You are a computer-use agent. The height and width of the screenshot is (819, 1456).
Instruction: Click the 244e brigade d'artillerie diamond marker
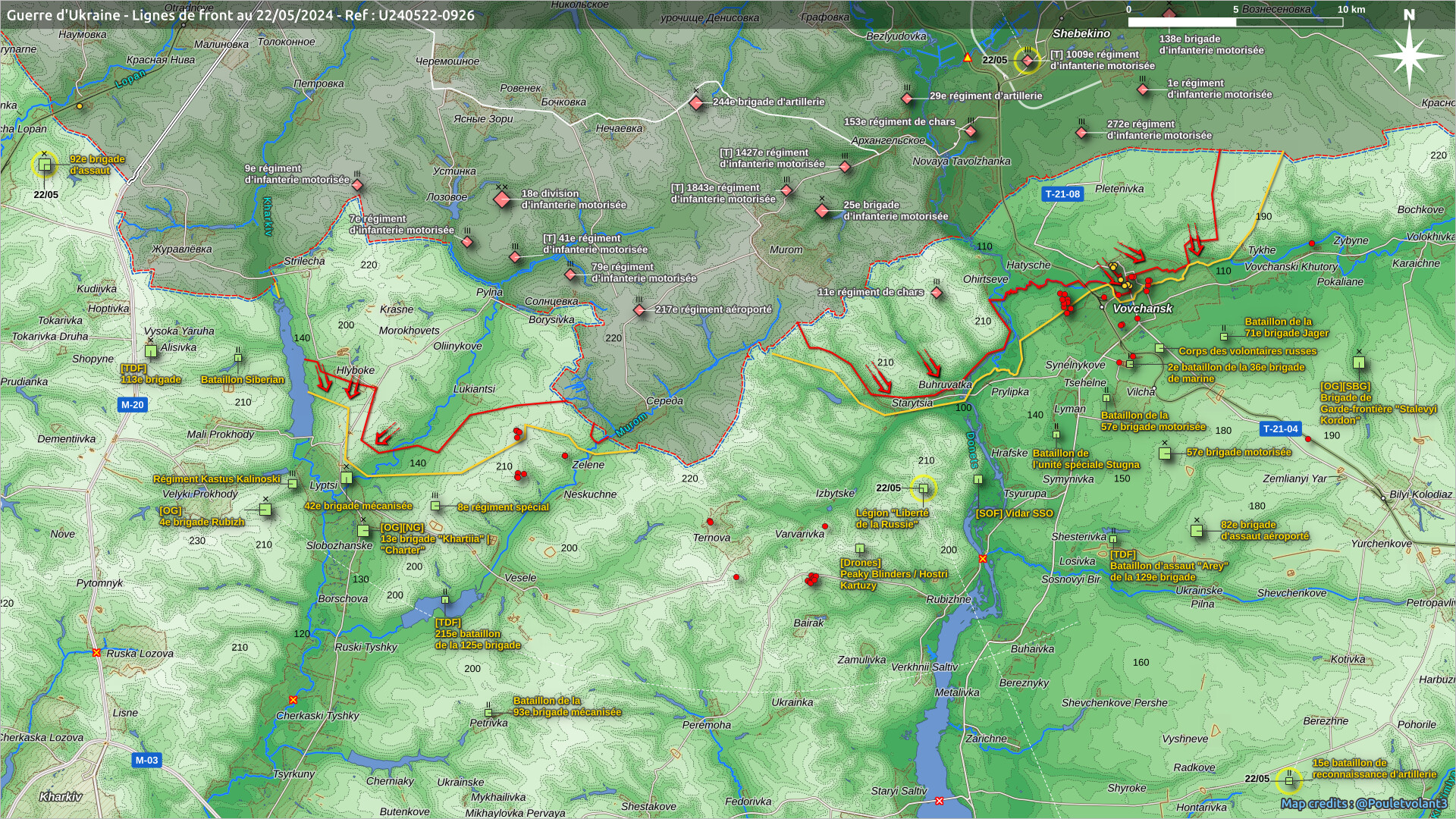pyautogui.click(x=697, y=102)
